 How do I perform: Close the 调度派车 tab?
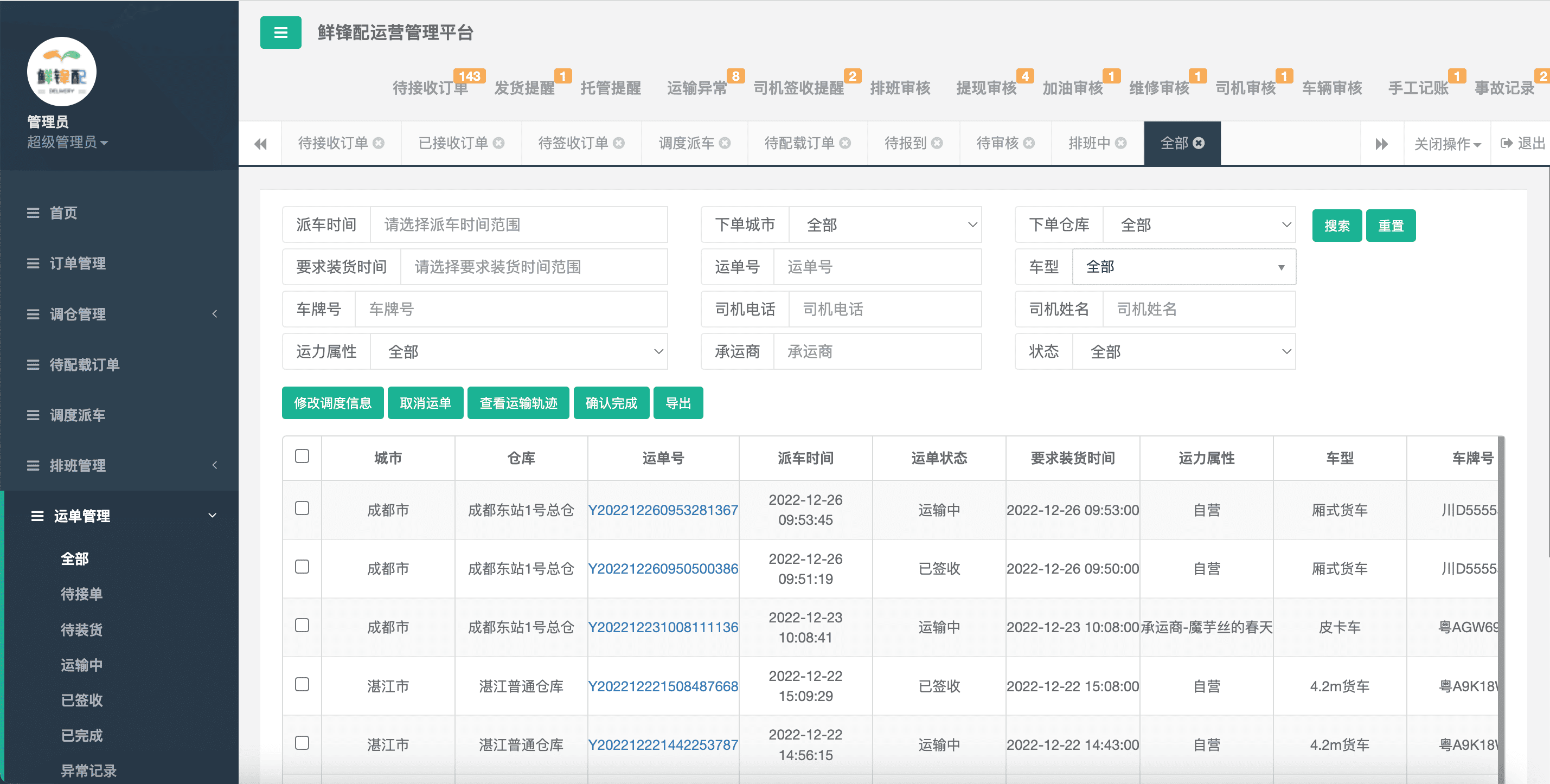725,143
